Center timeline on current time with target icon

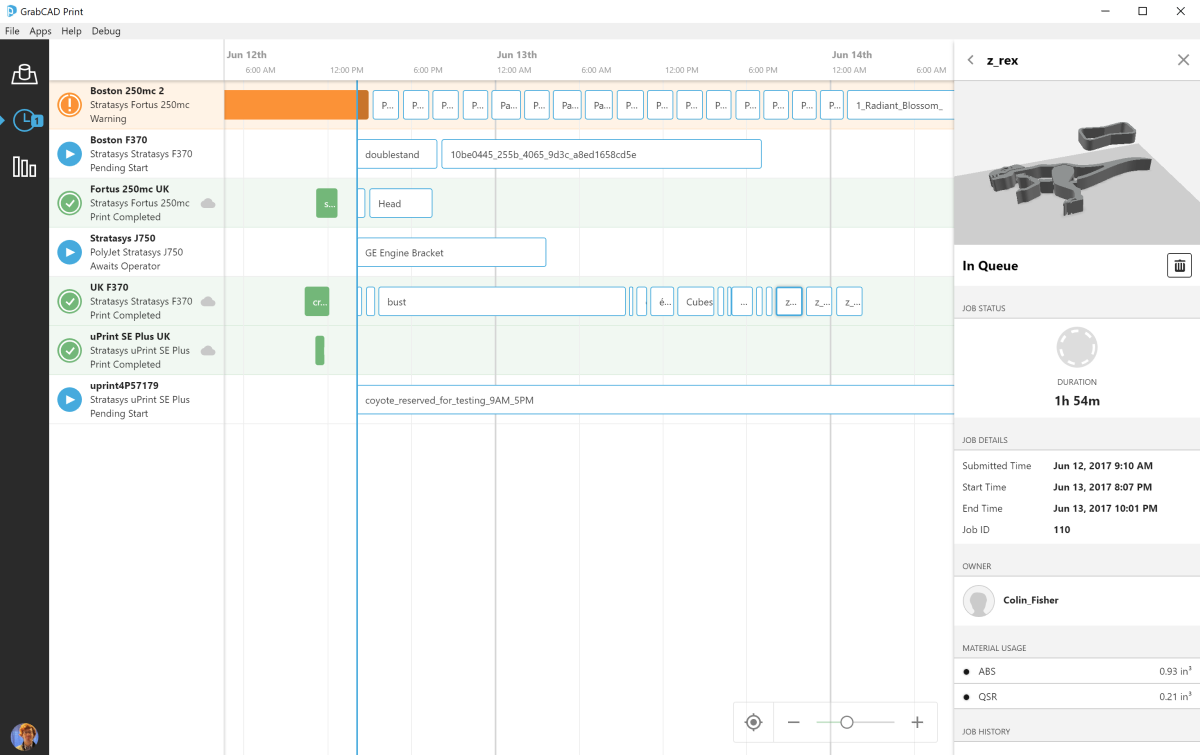tap(754, 722)
